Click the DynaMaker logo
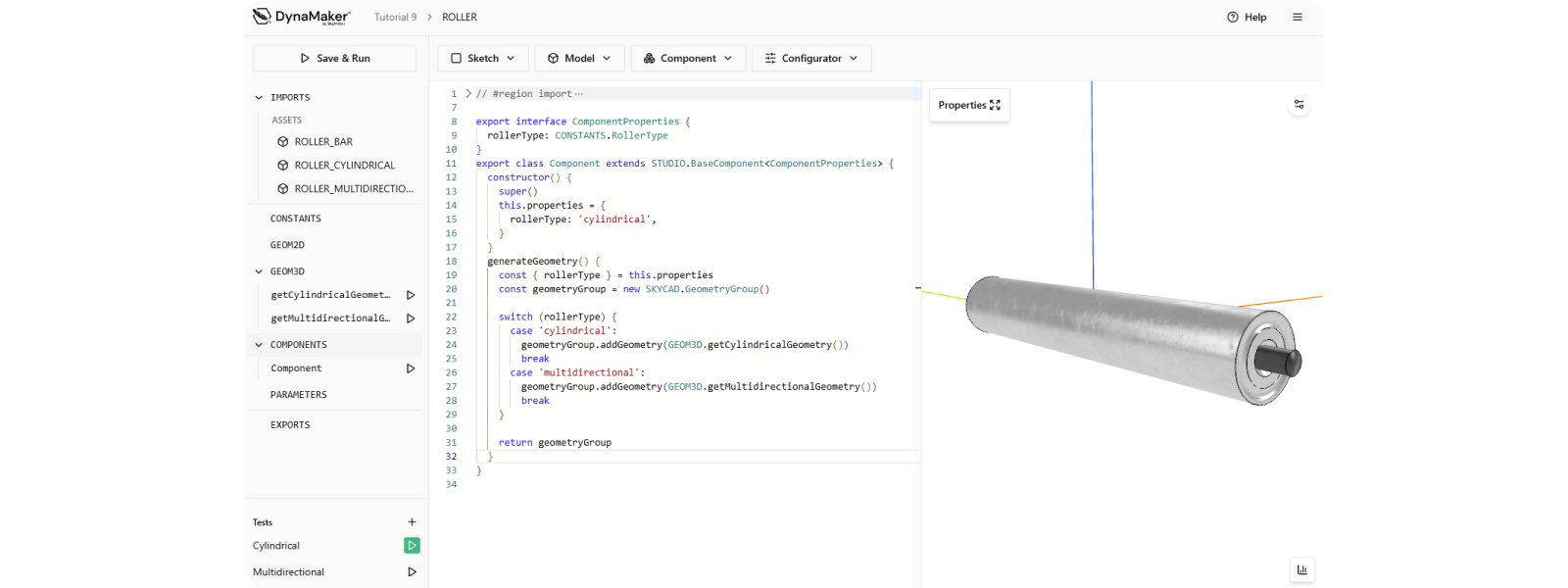 point(301,17)
